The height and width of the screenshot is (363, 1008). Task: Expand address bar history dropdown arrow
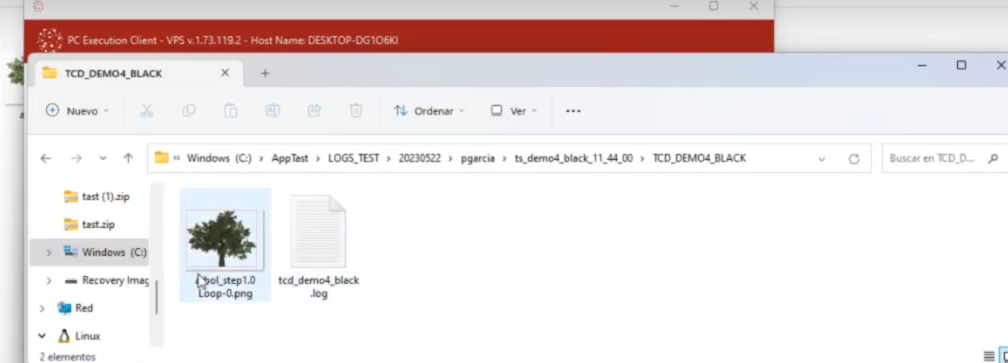tap(822, 159)
